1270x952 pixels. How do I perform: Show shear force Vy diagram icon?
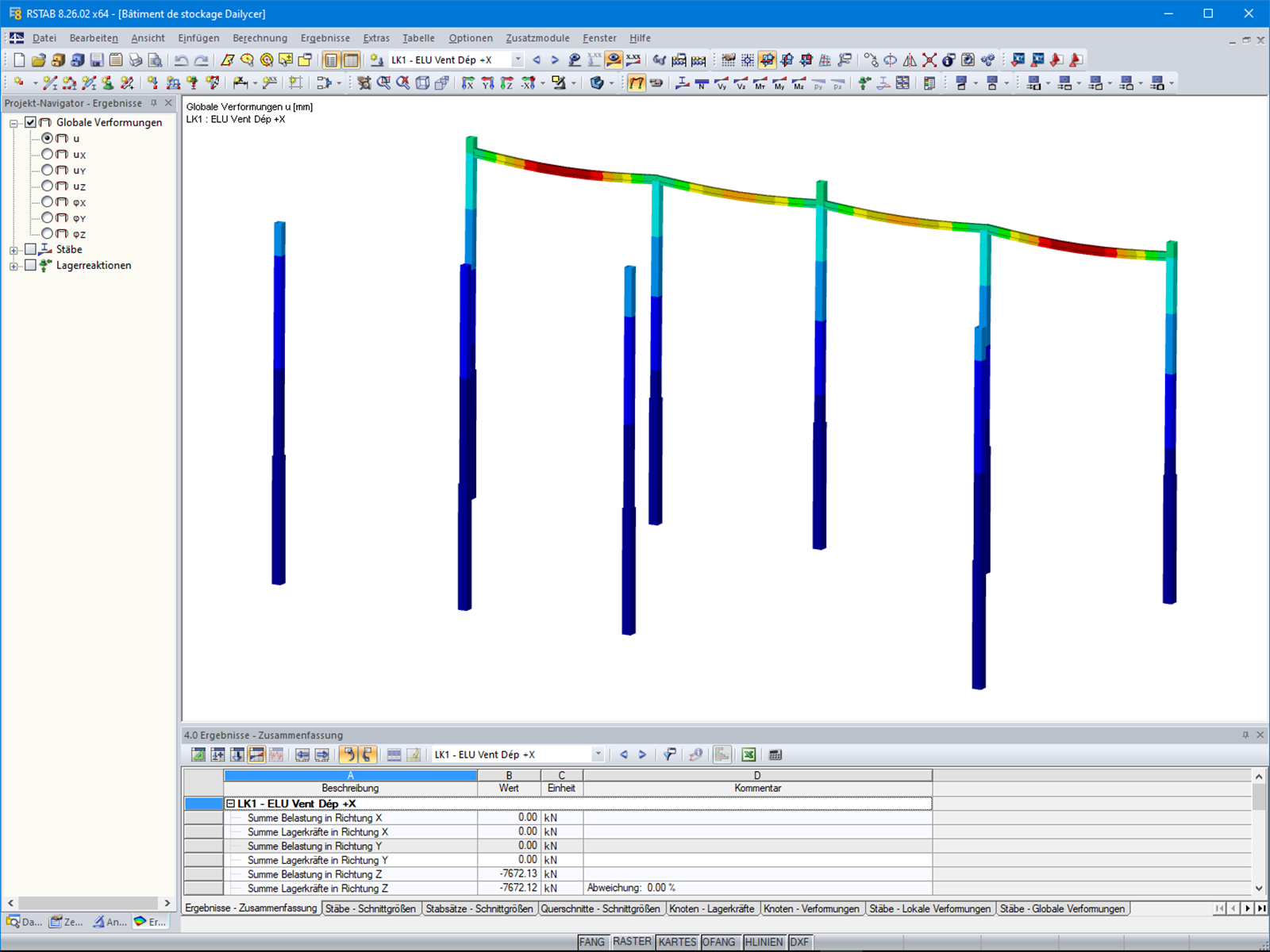(x=722, y=83)
